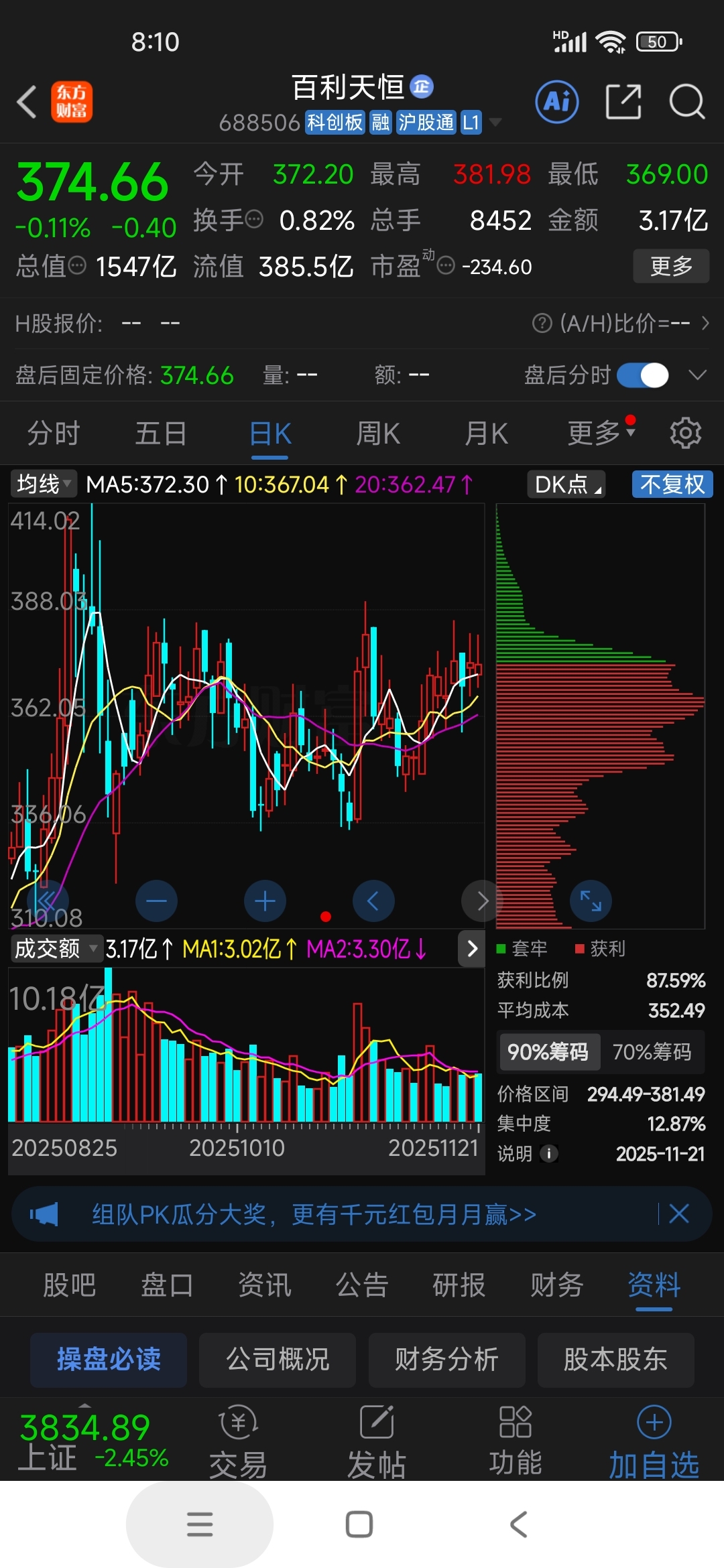Tap the 融 margin-trading tag
This screenshot has width=724, height=1568.
click(x=381, y=122)
